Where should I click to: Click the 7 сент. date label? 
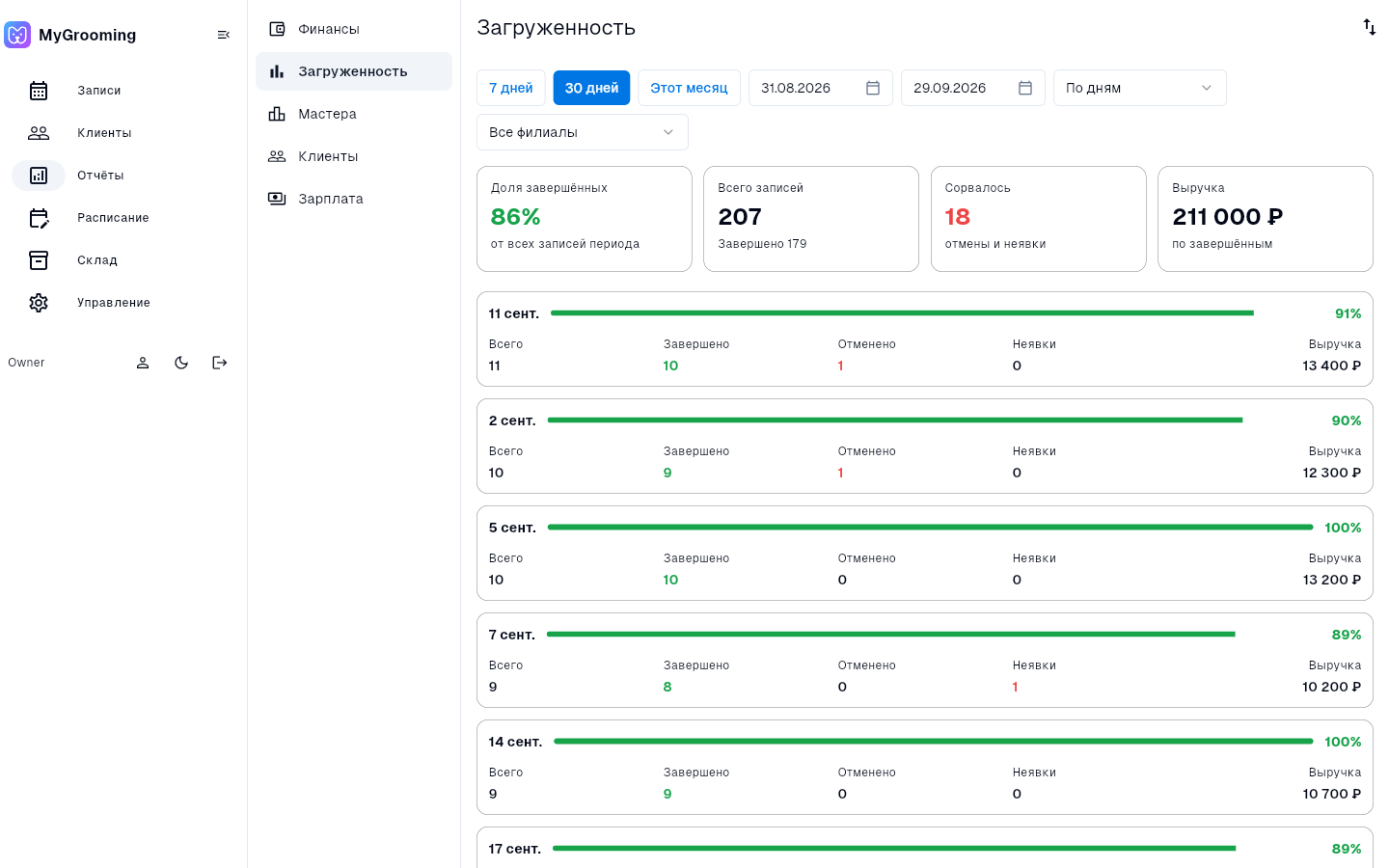[512, 635]
